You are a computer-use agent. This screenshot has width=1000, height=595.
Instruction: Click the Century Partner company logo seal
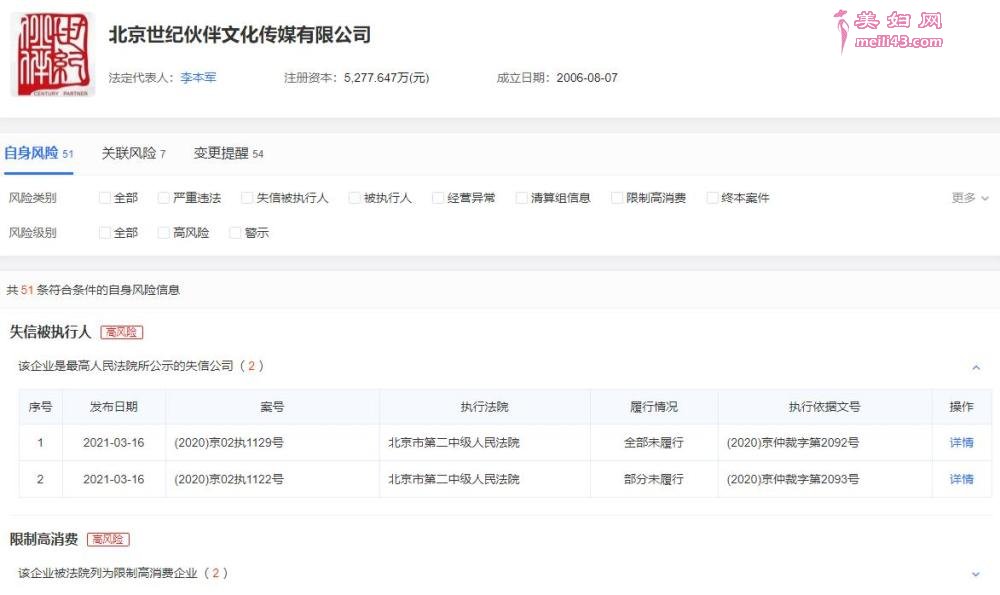pyautogui.click(x=52, y=55)
